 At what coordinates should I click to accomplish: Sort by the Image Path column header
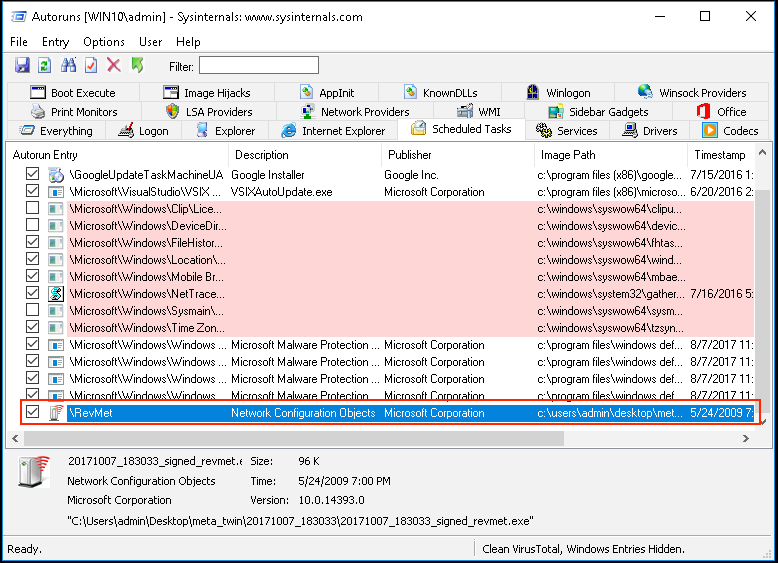point(568,155)
